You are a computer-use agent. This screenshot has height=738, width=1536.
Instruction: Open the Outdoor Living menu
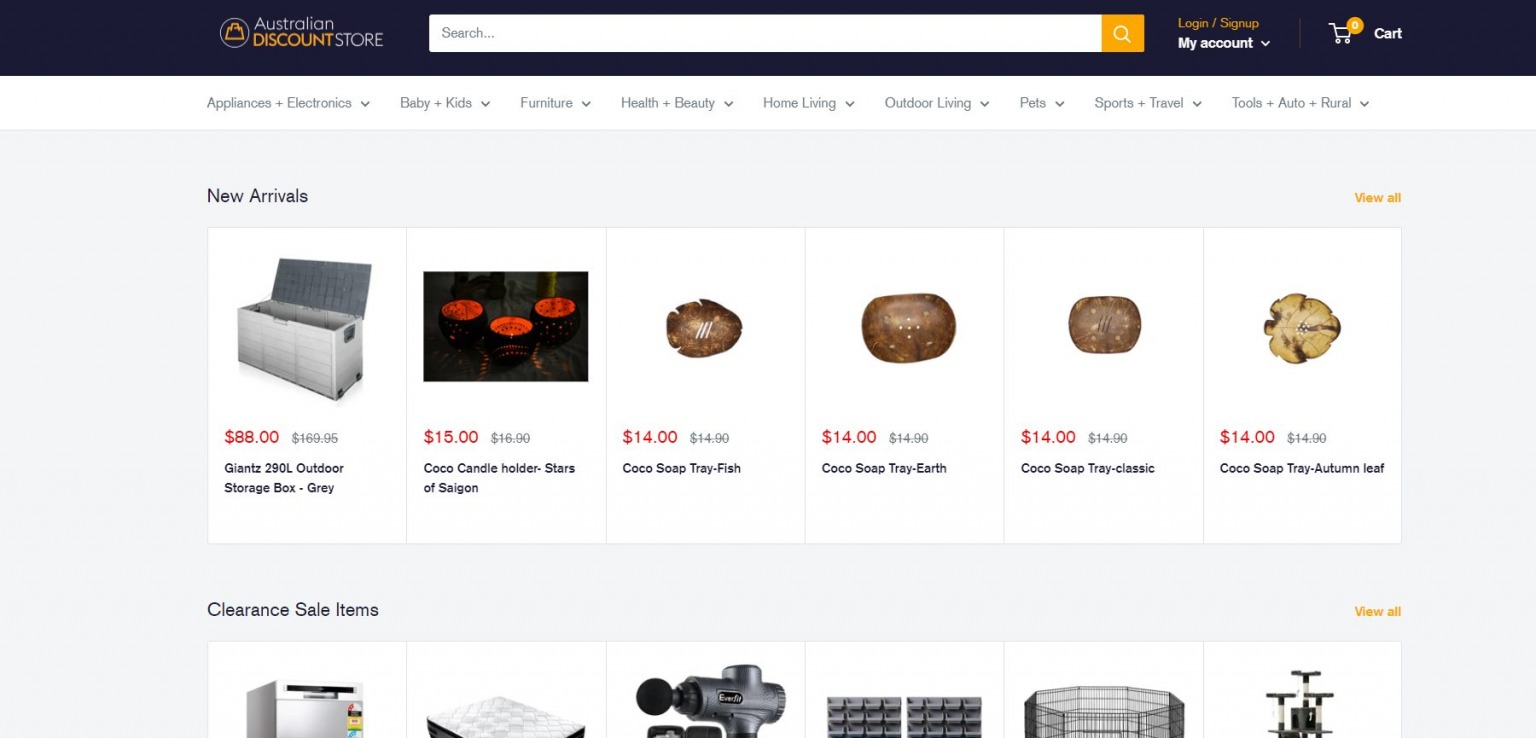click(x=937, y=103)
